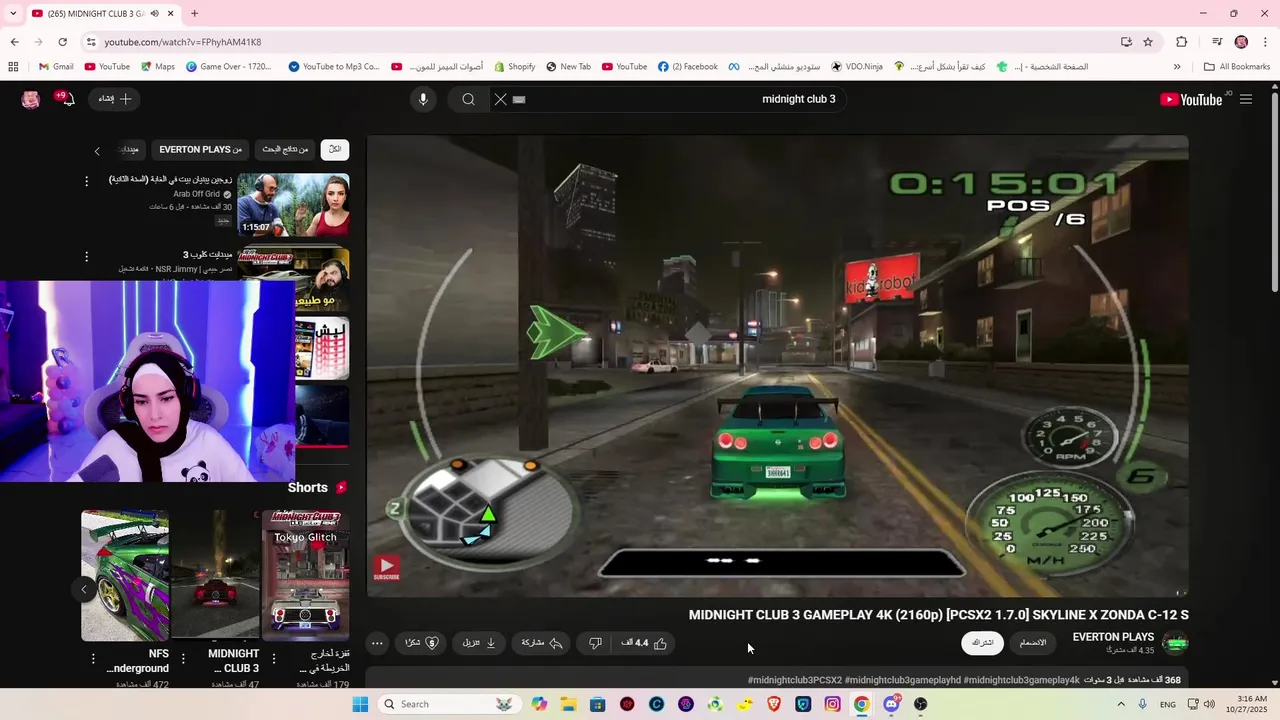Image resolution: width=1280 pixels, height=720 pixels.
Task: Open Tokyo Glitch short thumbnail
Action: pos(306,574)
